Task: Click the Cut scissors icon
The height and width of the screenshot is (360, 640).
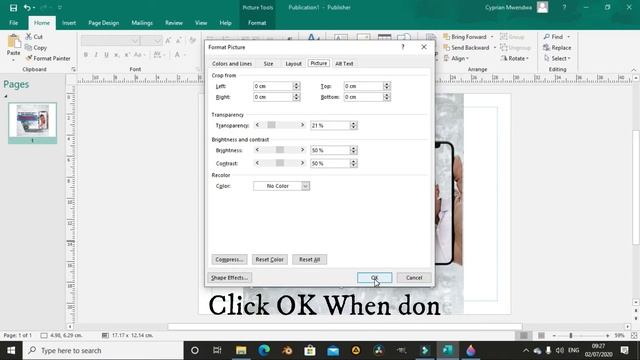Action: (x=29, y=37)
